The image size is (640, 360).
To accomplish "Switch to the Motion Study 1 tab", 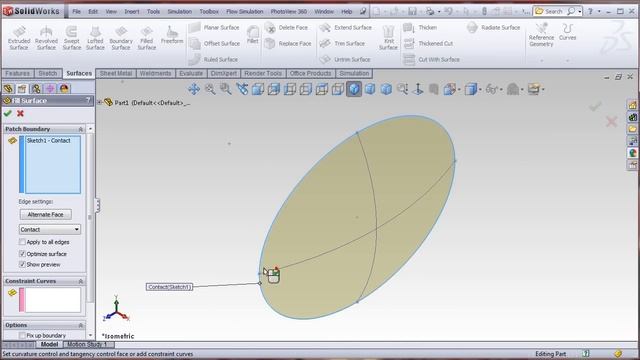I will coord(86,344).
